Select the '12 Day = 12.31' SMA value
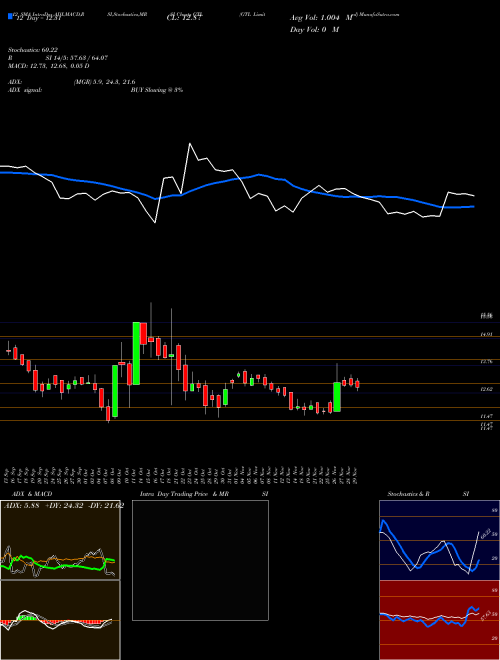500x660 pixels. click(38, 18)
